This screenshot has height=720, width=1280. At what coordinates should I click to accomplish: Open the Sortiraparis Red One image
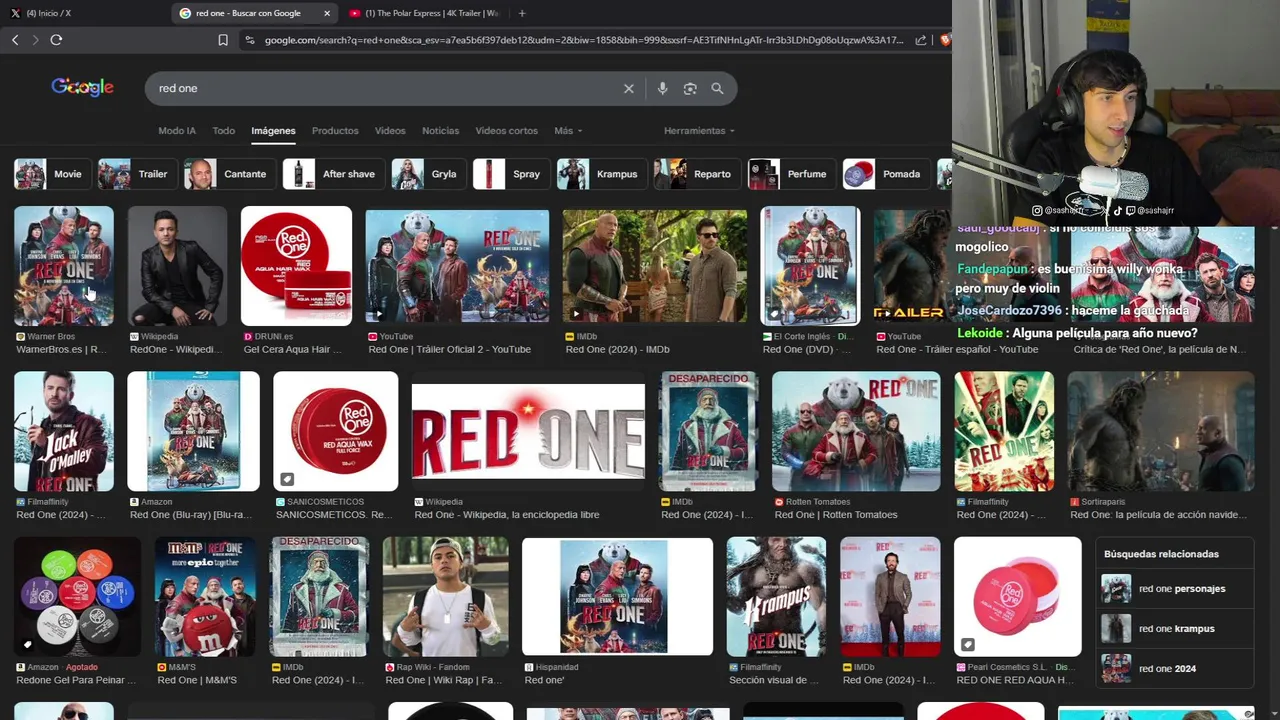pyautogui.click(x=1161, y=431)
